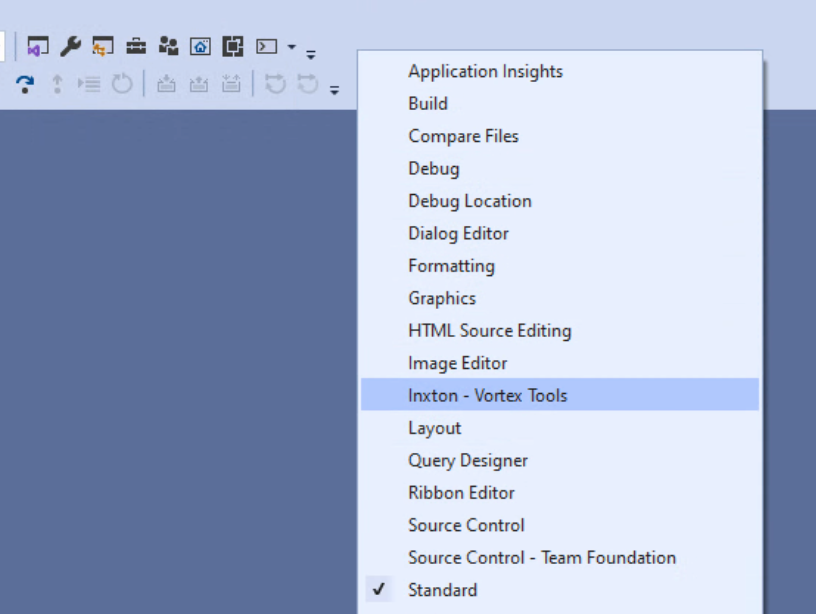
Task: Click the two-person Live Share icon
Action: (x=168, y=46)
